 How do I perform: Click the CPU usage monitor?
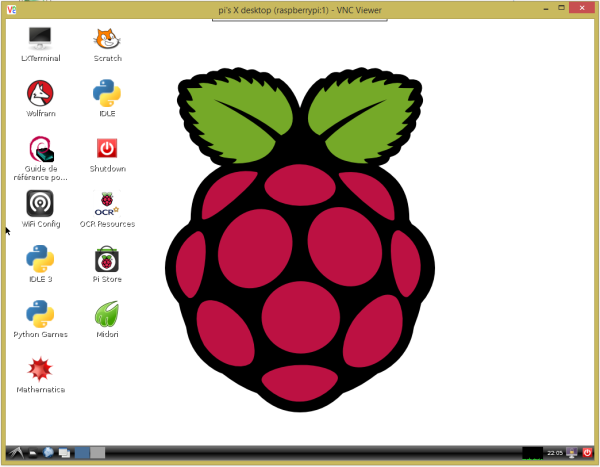click(x=532, y=453)
